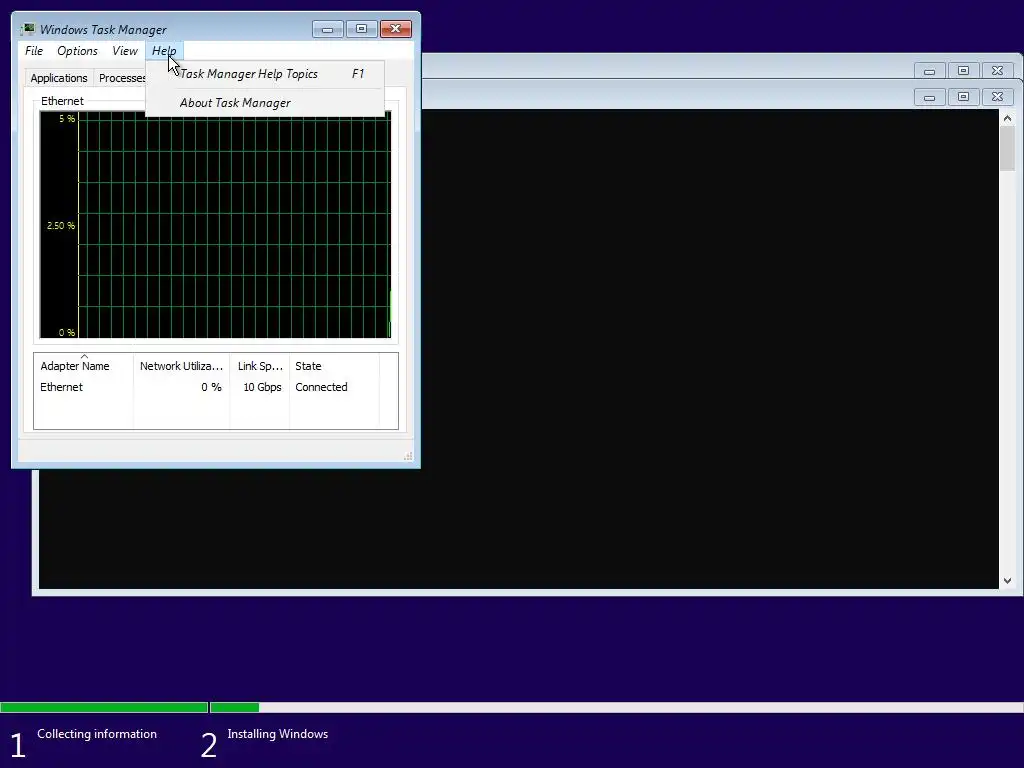Click the Task Manager title bar icon
This screenshot has height=768, width=1024.
[x=27, y=29]
